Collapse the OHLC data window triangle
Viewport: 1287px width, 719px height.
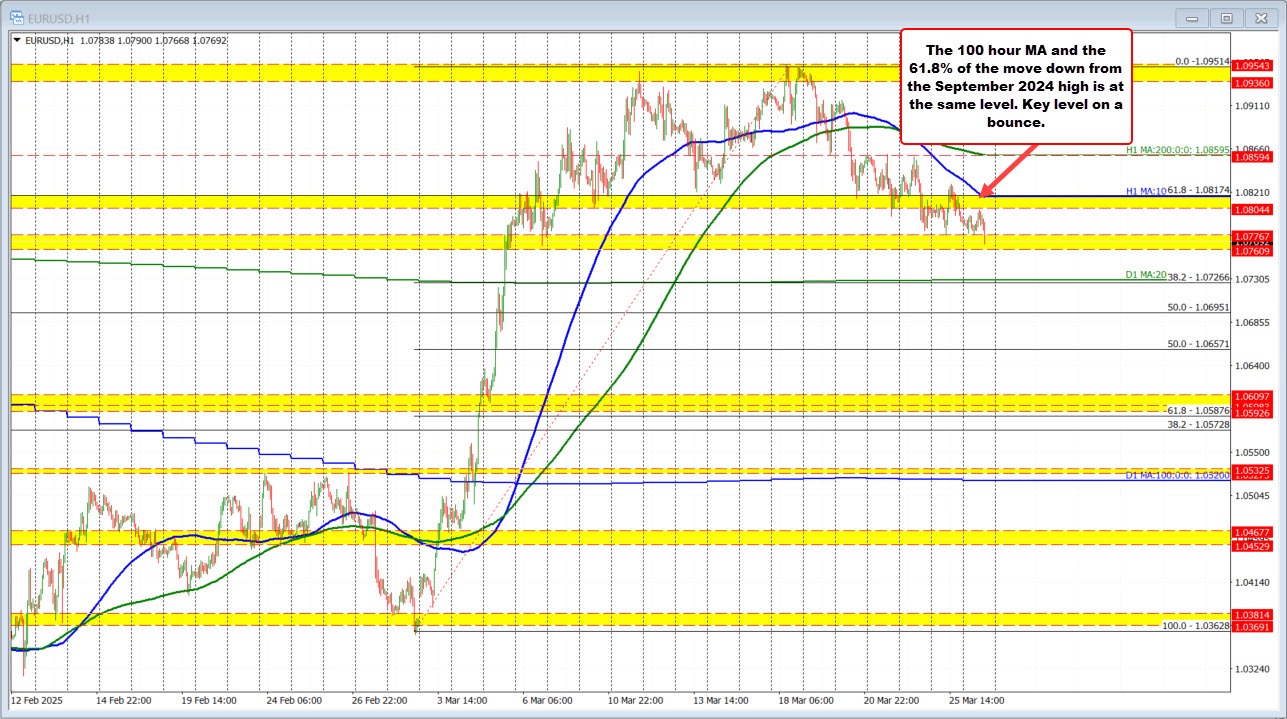click(16, 41)
